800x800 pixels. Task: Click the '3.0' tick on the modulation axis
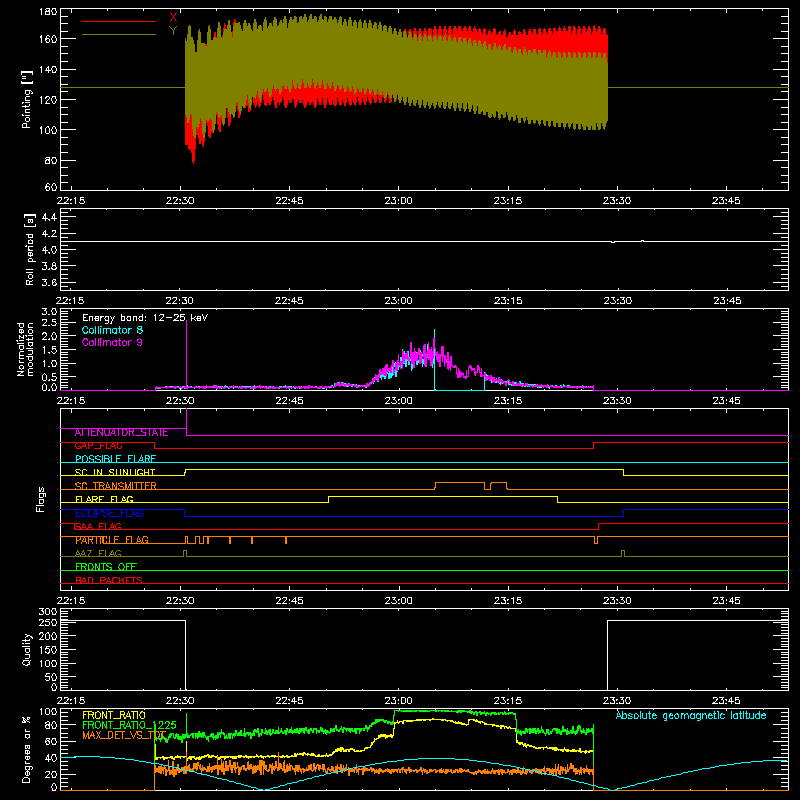coord(49,312)
